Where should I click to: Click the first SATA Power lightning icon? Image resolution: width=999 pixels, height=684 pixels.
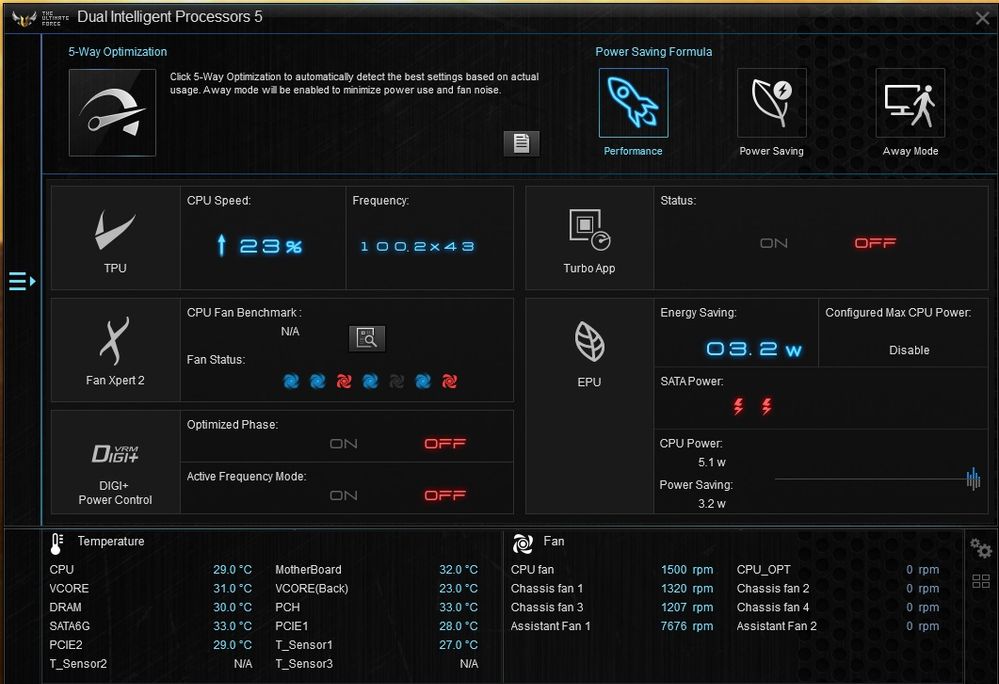click(738, 406)
